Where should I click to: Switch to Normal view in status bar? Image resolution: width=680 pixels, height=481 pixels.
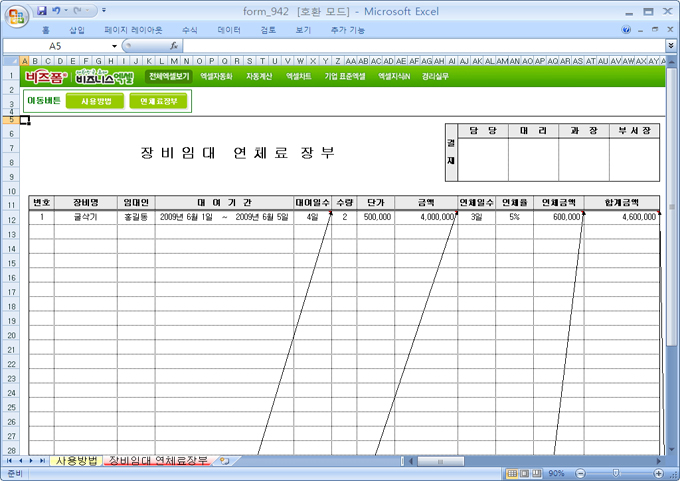tap(511, 473)
